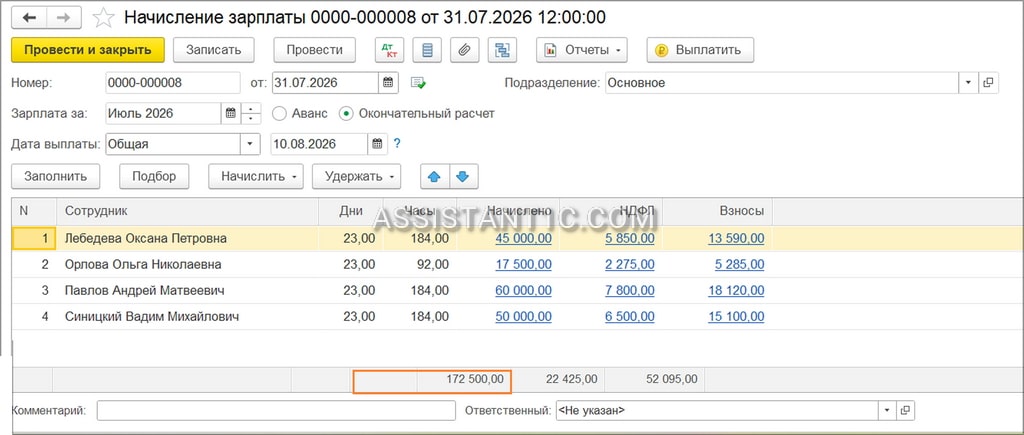Viewport: 1024px width, 435px height.
Task: Open the Удержать dropdown menu
Action: pyautogui.click(x=356, y=176)
